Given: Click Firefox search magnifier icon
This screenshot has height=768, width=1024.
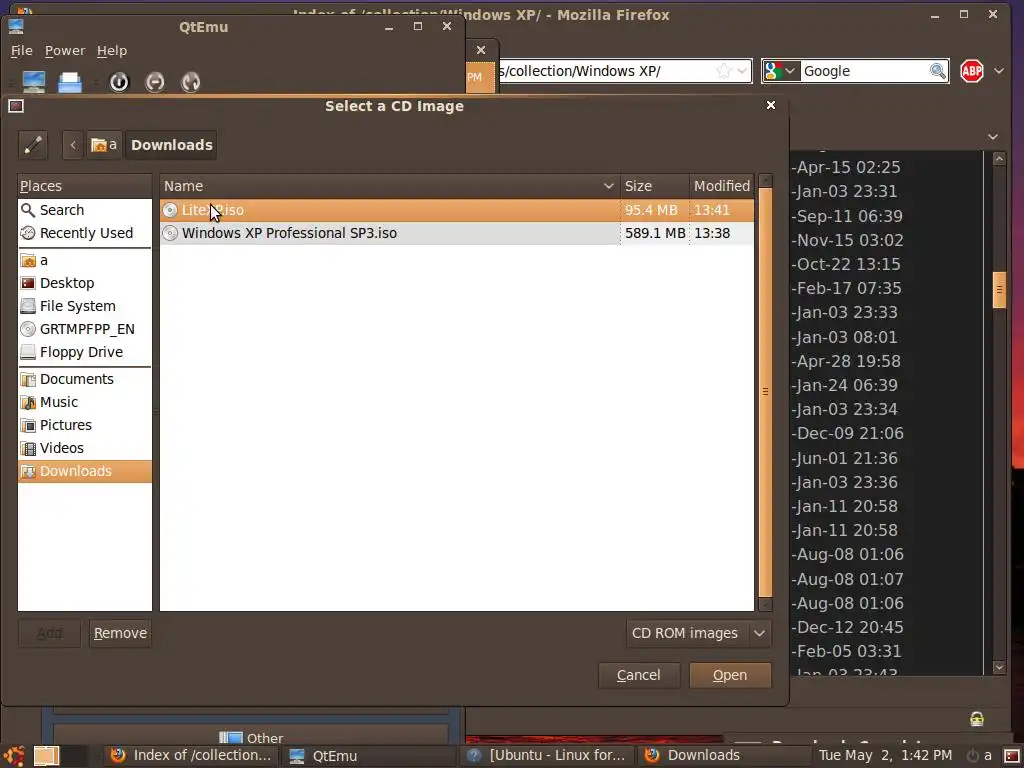Looking at the screenshot, I should click(938, 71).
